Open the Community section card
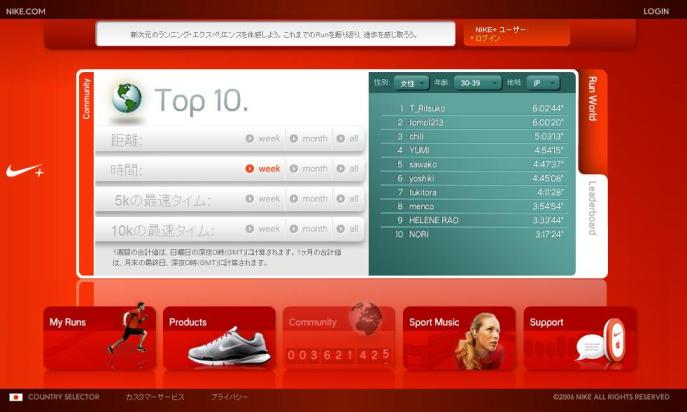The width and height of the screenshot is (687, 412). 339,338
